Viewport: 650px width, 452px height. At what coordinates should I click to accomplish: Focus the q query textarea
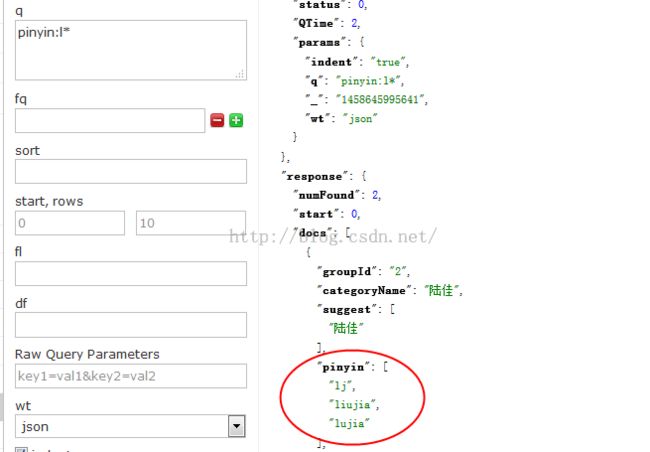(x=131, y=50)
